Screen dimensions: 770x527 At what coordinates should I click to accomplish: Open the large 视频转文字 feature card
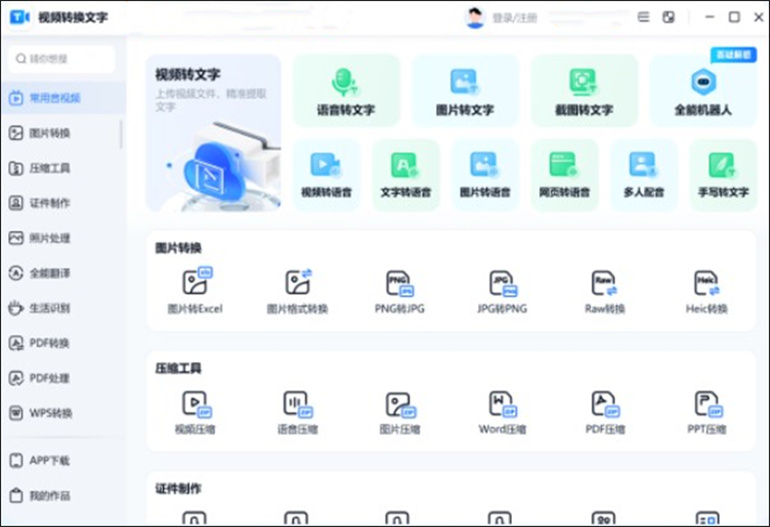pyautogui.click(x=214, y=133)
